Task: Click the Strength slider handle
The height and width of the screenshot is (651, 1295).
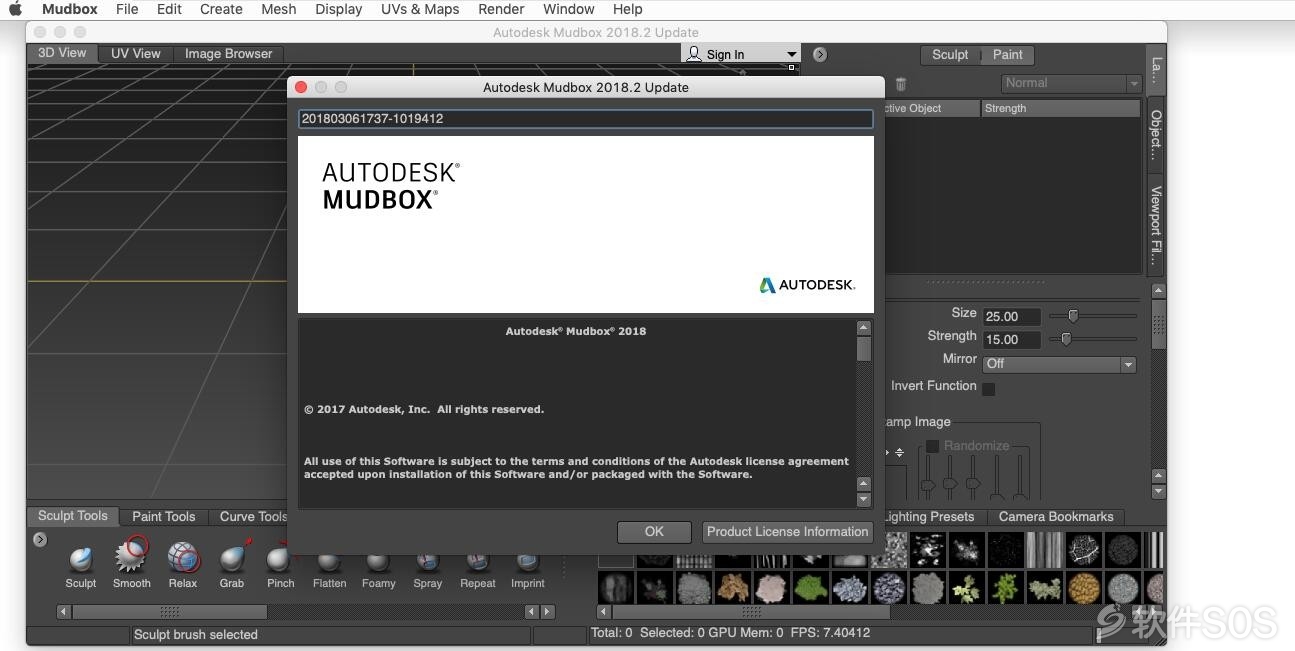Action: pos(1066,339)
